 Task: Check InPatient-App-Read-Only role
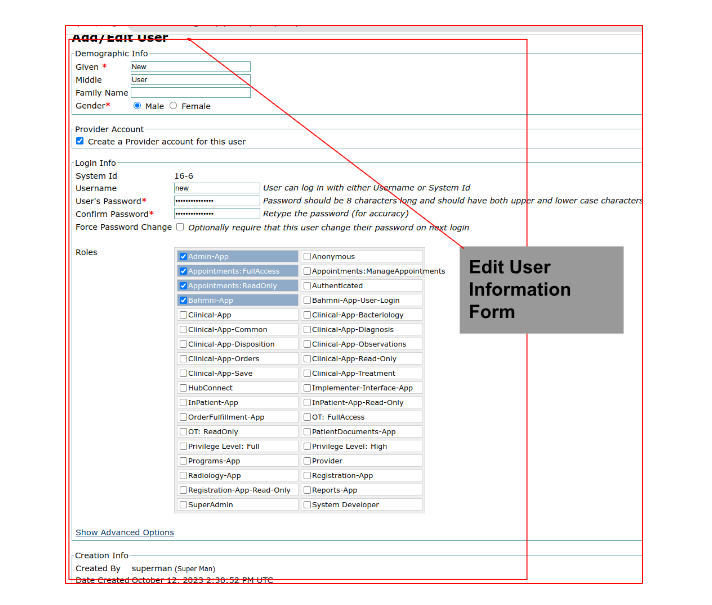tap(307, 402)
